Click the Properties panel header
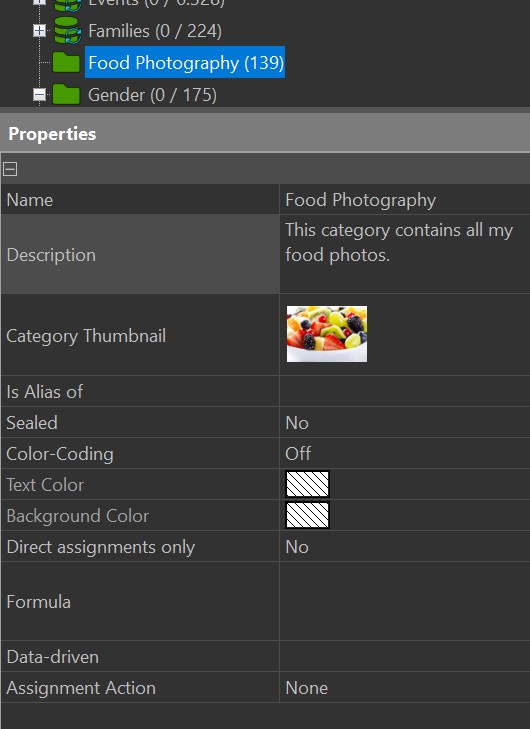This screenshot has width=530, height=729. pyautogui.click(x=265, y=134)
